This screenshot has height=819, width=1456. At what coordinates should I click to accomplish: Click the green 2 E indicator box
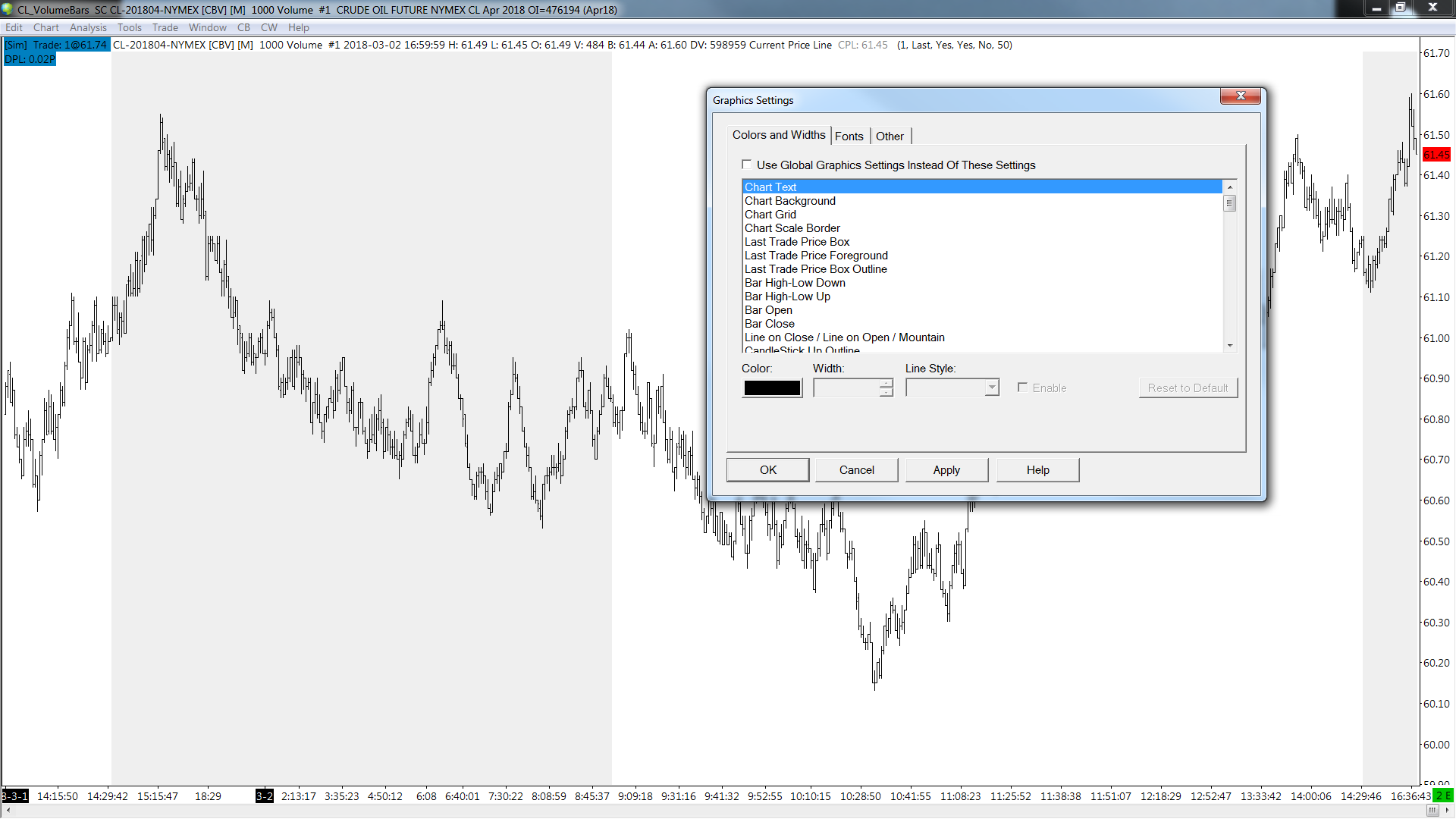point(1443,795)
